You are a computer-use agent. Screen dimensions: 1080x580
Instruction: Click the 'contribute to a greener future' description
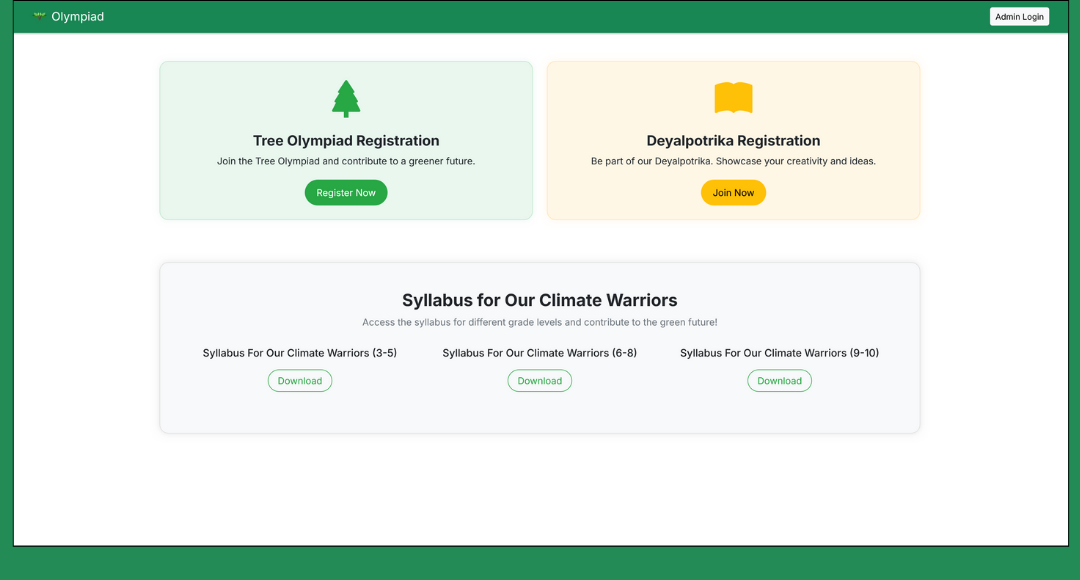346,161
